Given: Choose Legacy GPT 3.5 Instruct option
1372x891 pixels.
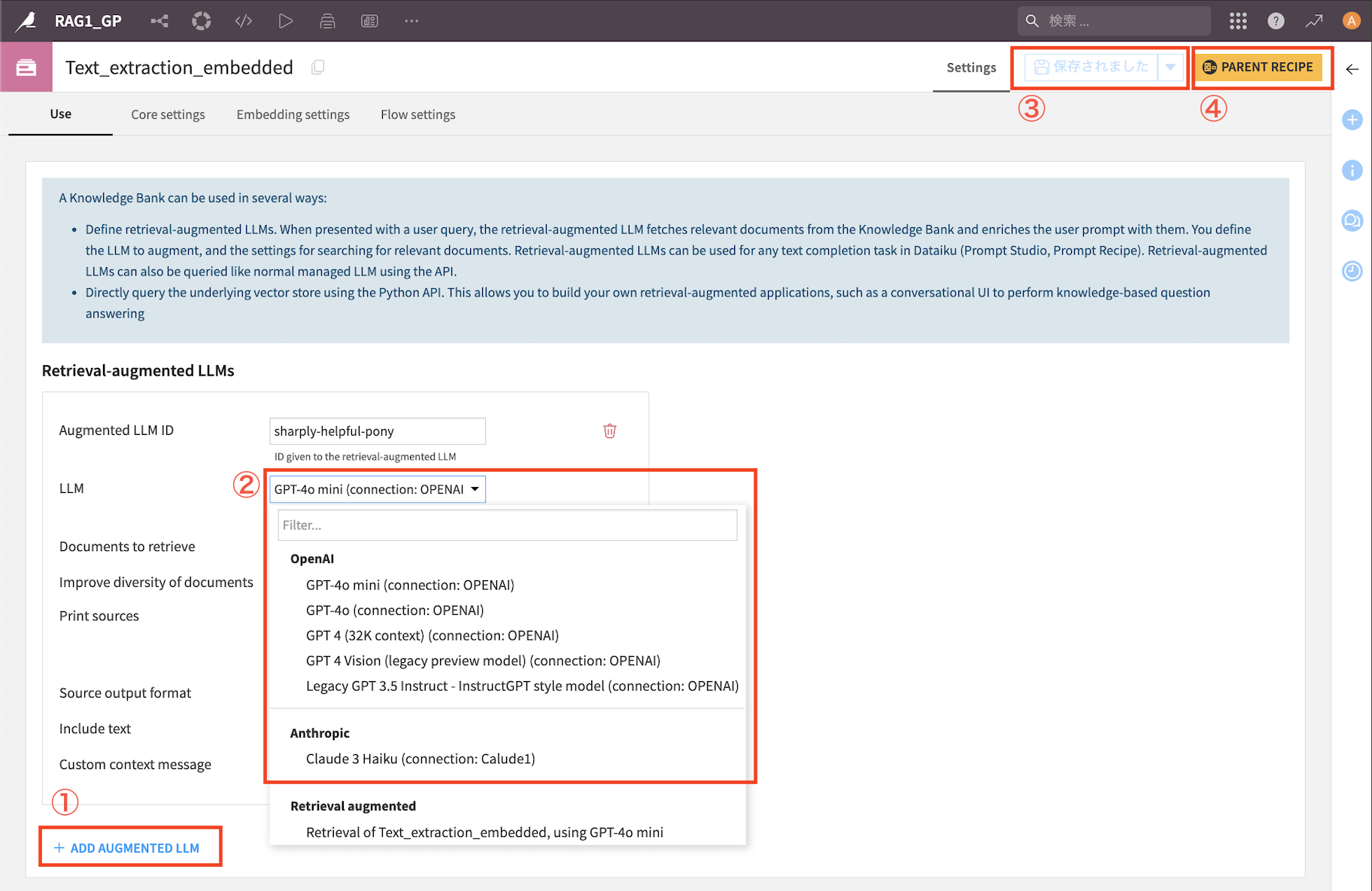Looking at the screenshot, I should pos(522,686).
